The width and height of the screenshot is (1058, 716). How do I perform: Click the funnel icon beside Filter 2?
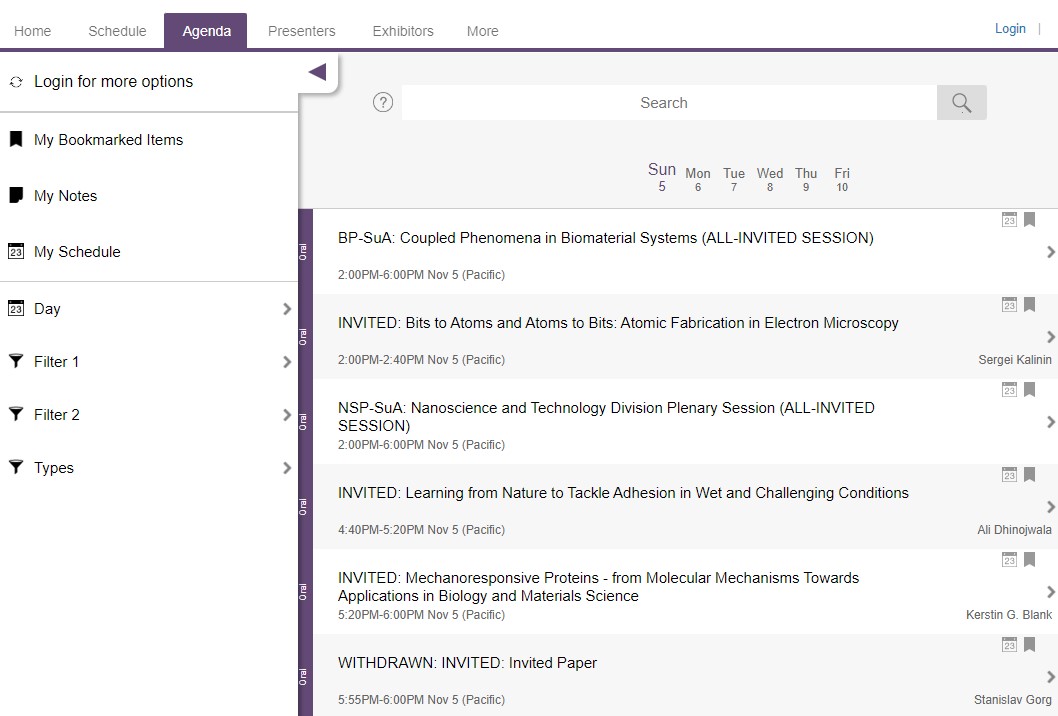tap(15, 414)
